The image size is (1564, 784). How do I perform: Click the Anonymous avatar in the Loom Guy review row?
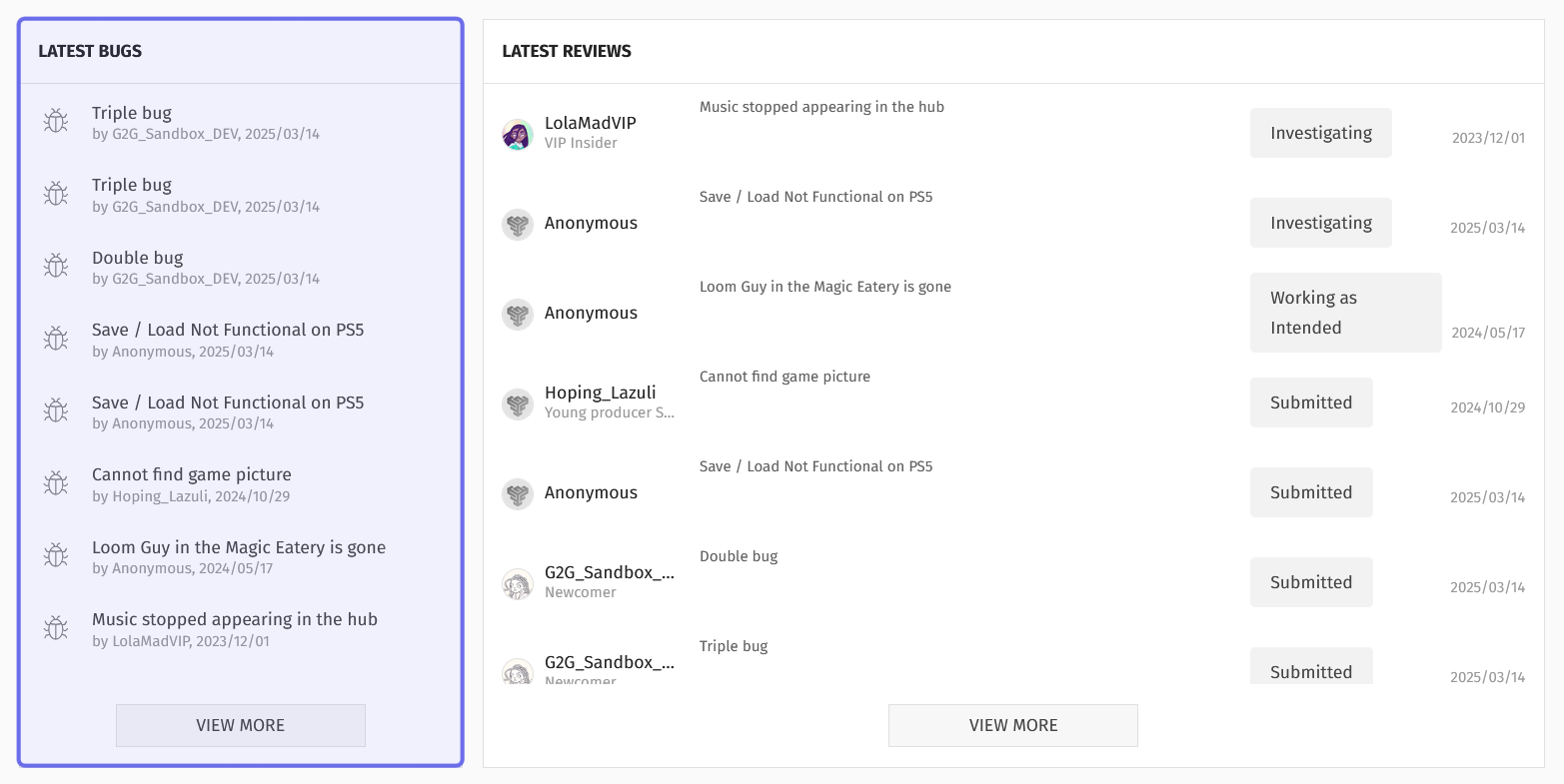518,315
